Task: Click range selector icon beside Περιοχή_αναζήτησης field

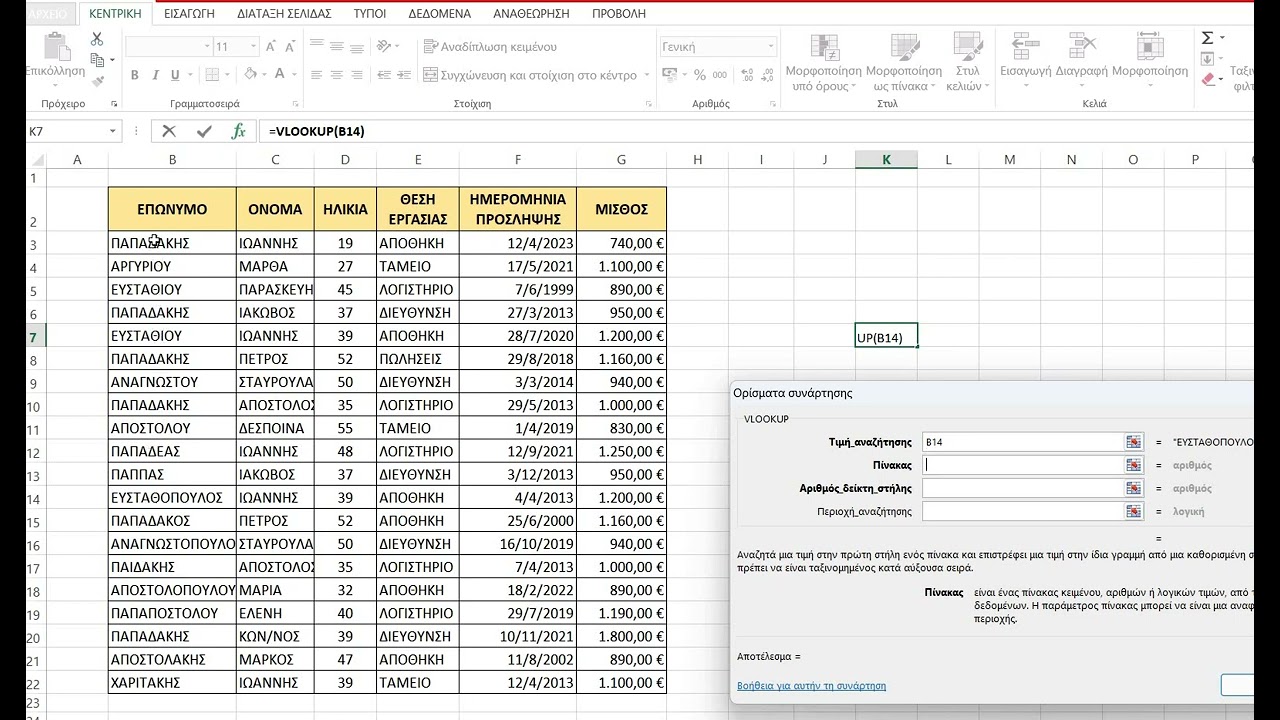Action: pyautogui.click(x=1133, y=511)
